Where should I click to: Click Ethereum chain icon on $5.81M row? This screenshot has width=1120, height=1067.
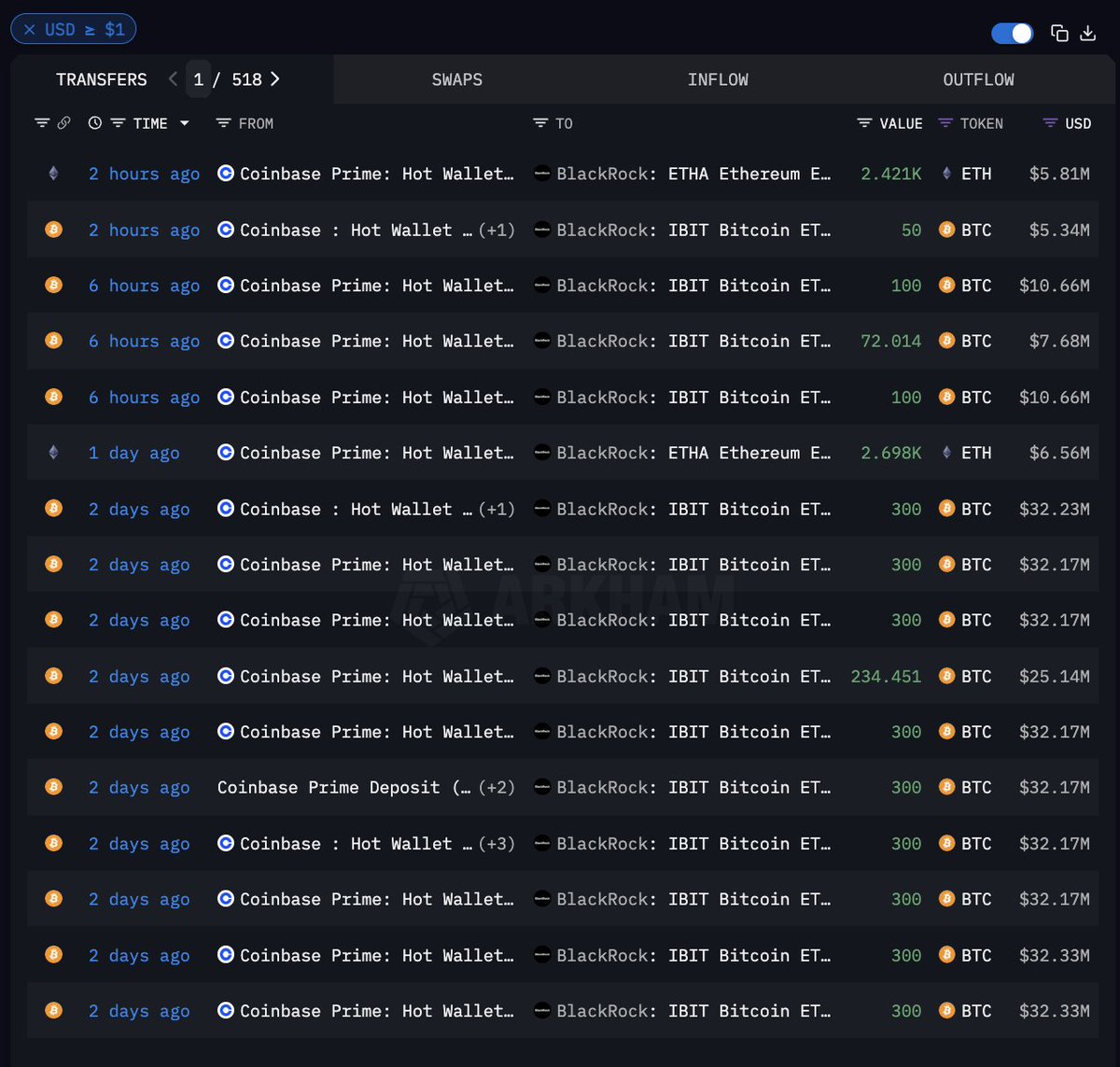53,173
